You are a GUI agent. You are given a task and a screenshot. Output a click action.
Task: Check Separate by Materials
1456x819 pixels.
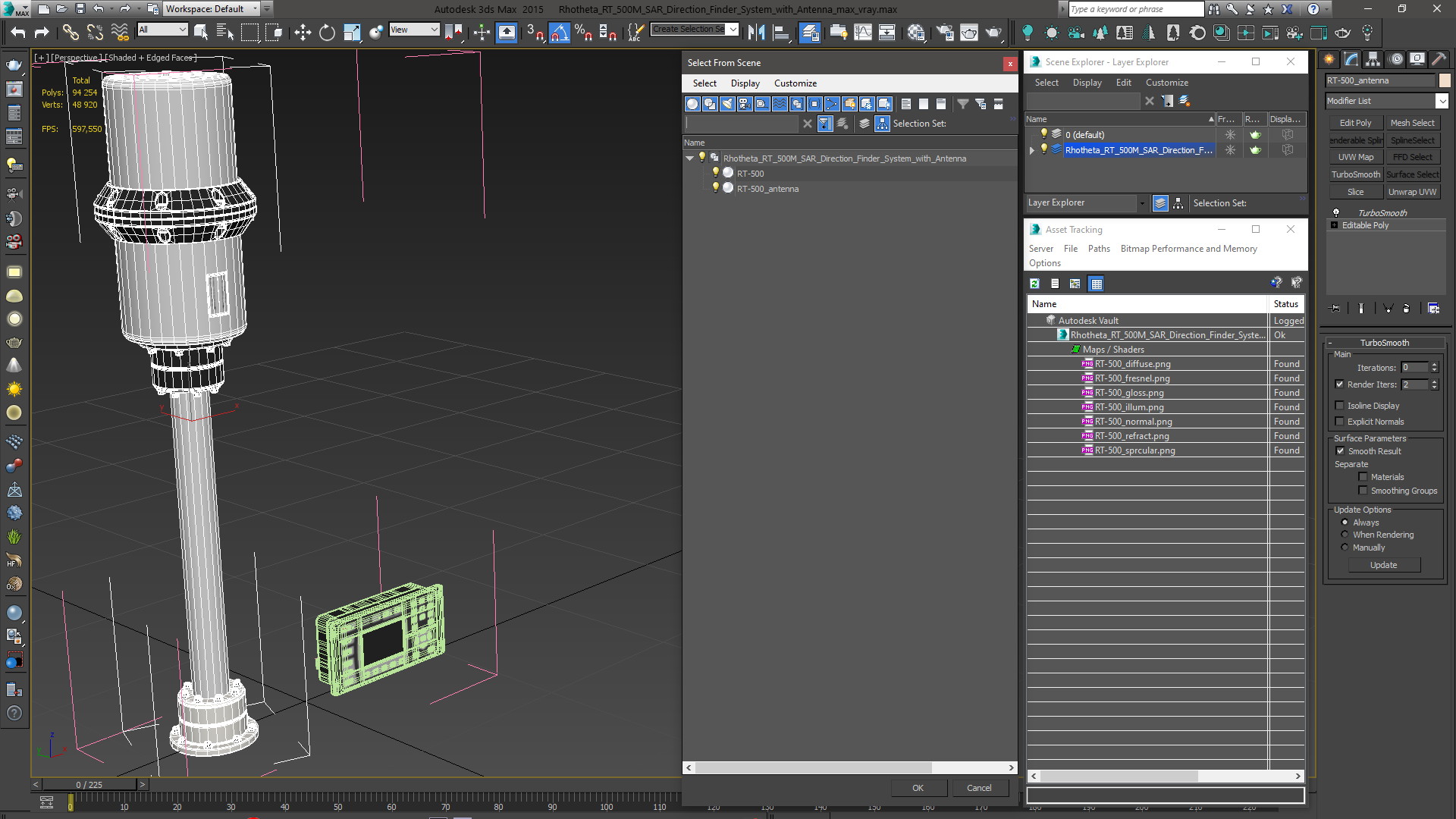1363,477
